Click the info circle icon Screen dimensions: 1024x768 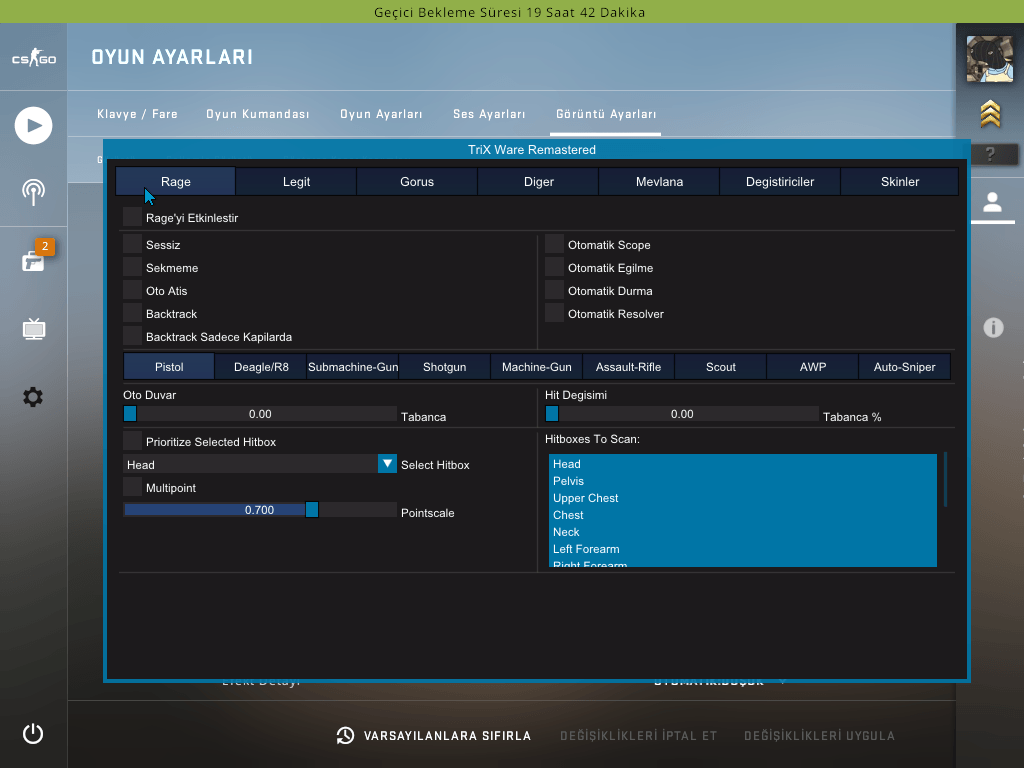click(x=993, y=327)
